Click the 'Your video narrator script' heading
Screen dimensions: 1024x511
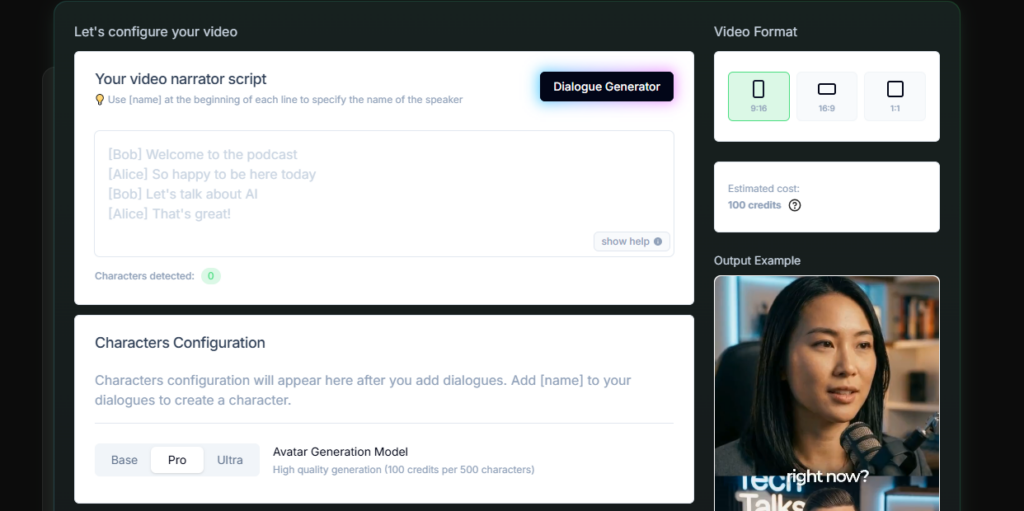coord(181,79)
